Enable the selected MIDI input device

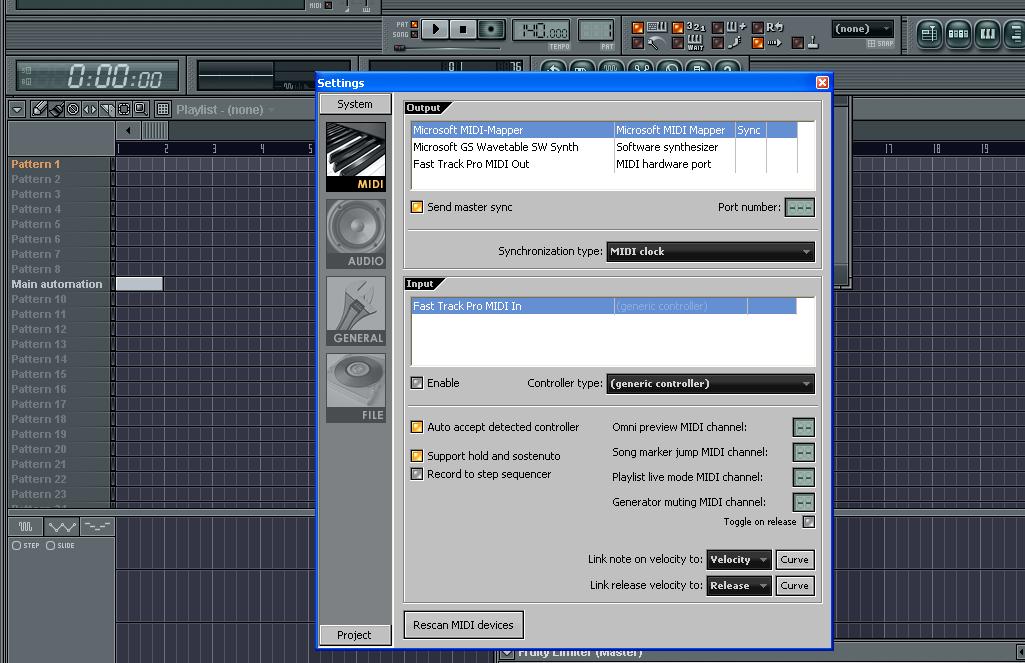pyautogui.click(x=417, y=383)
